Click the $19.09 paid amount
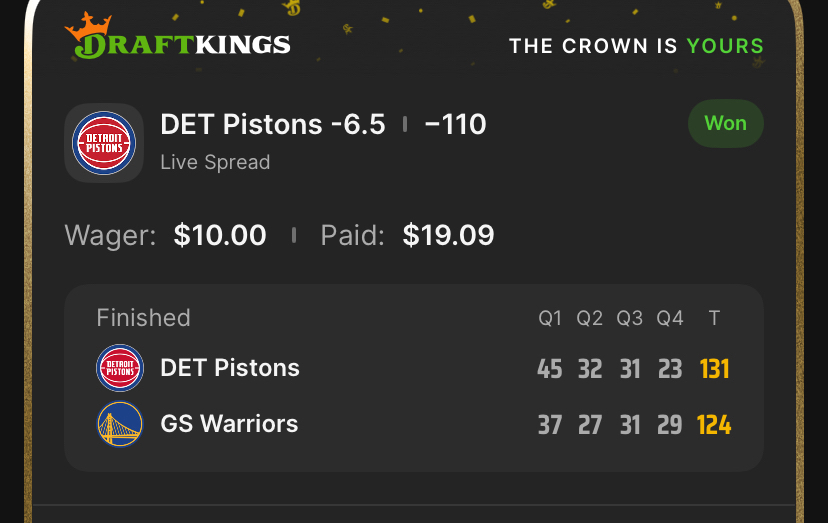The width and height of the screenshot is (828, 523). 448,235
